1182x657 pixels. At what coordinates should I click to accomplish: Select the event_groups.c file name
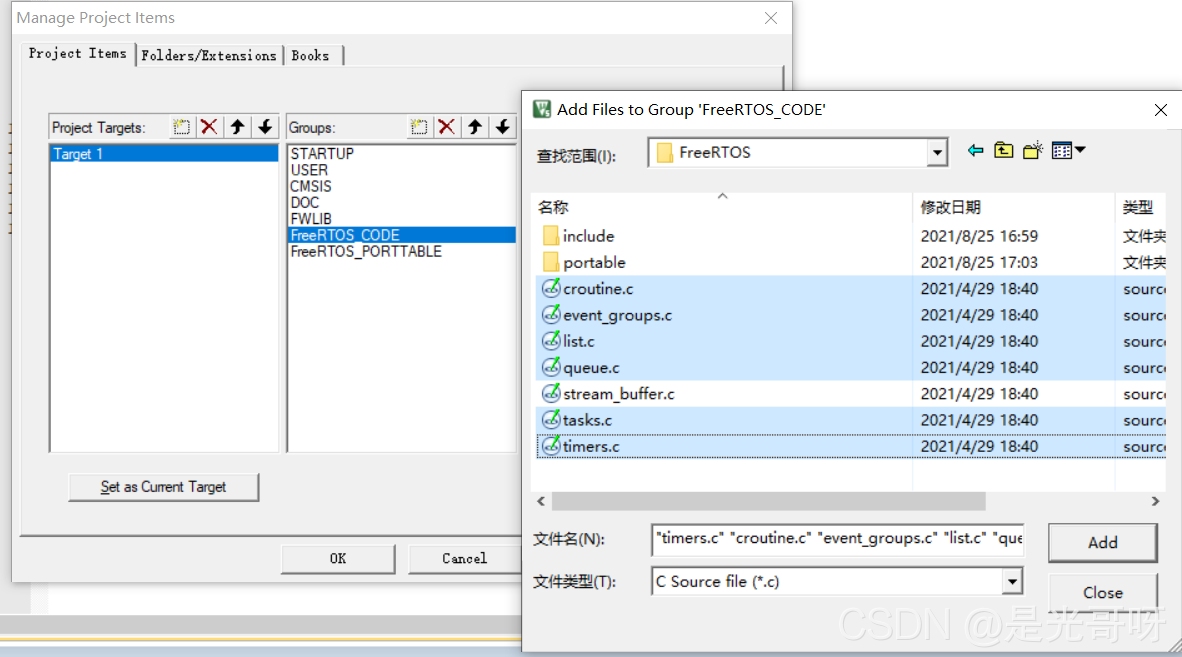coord(617,315)
